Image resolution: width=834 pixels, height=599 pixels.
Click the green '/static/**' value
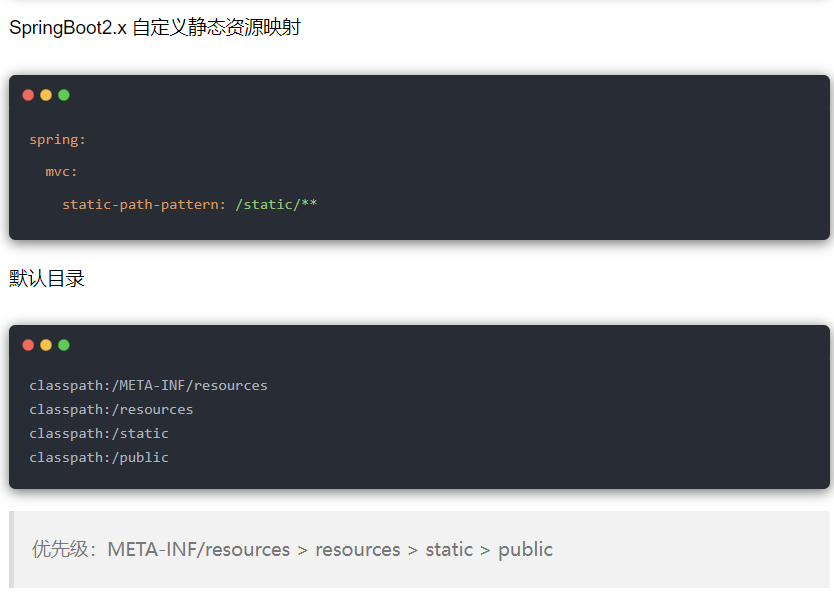(x=276, y=205)
